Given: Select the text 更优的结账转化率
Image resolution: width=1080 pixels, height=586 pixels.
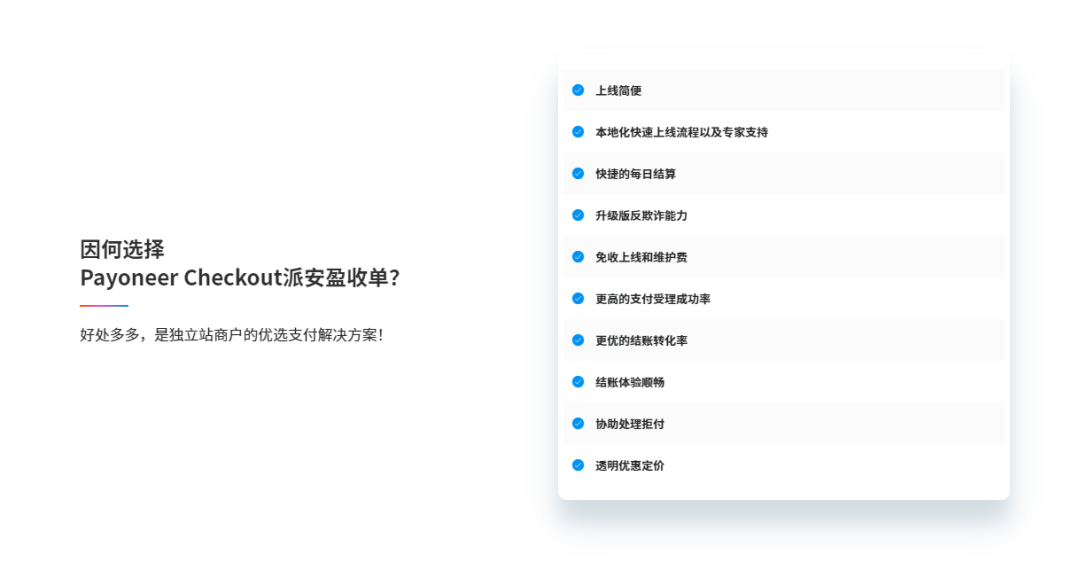Looking at the screenshot, I should [641, 341].
